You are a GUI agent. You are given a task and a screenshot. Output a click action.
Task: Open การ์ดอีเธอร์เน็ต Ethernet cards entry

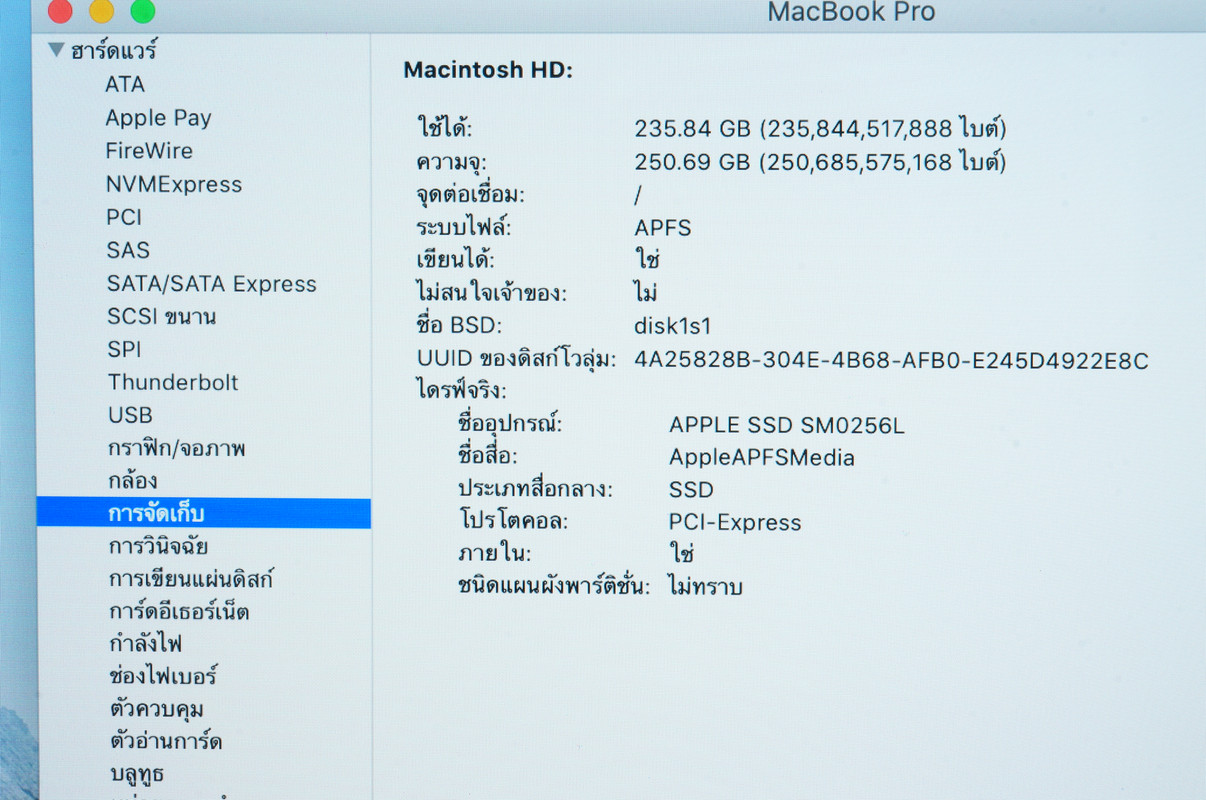click(x=179, y=611)
